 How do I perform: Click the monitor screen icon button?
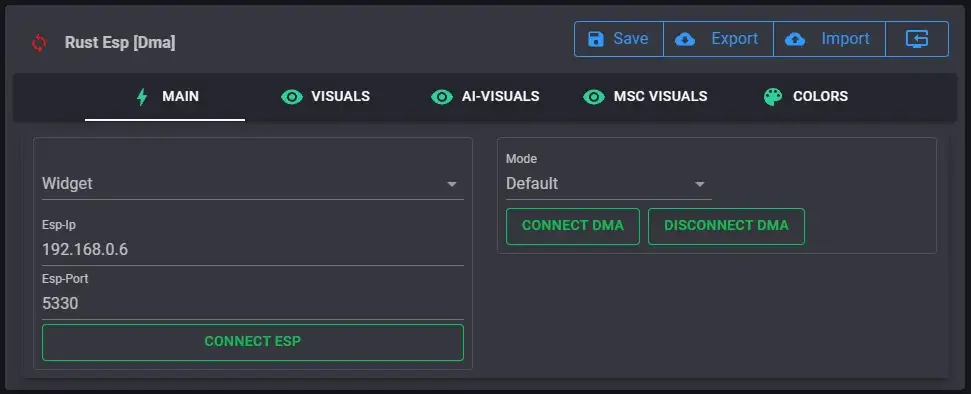click(x=917, y=39)
